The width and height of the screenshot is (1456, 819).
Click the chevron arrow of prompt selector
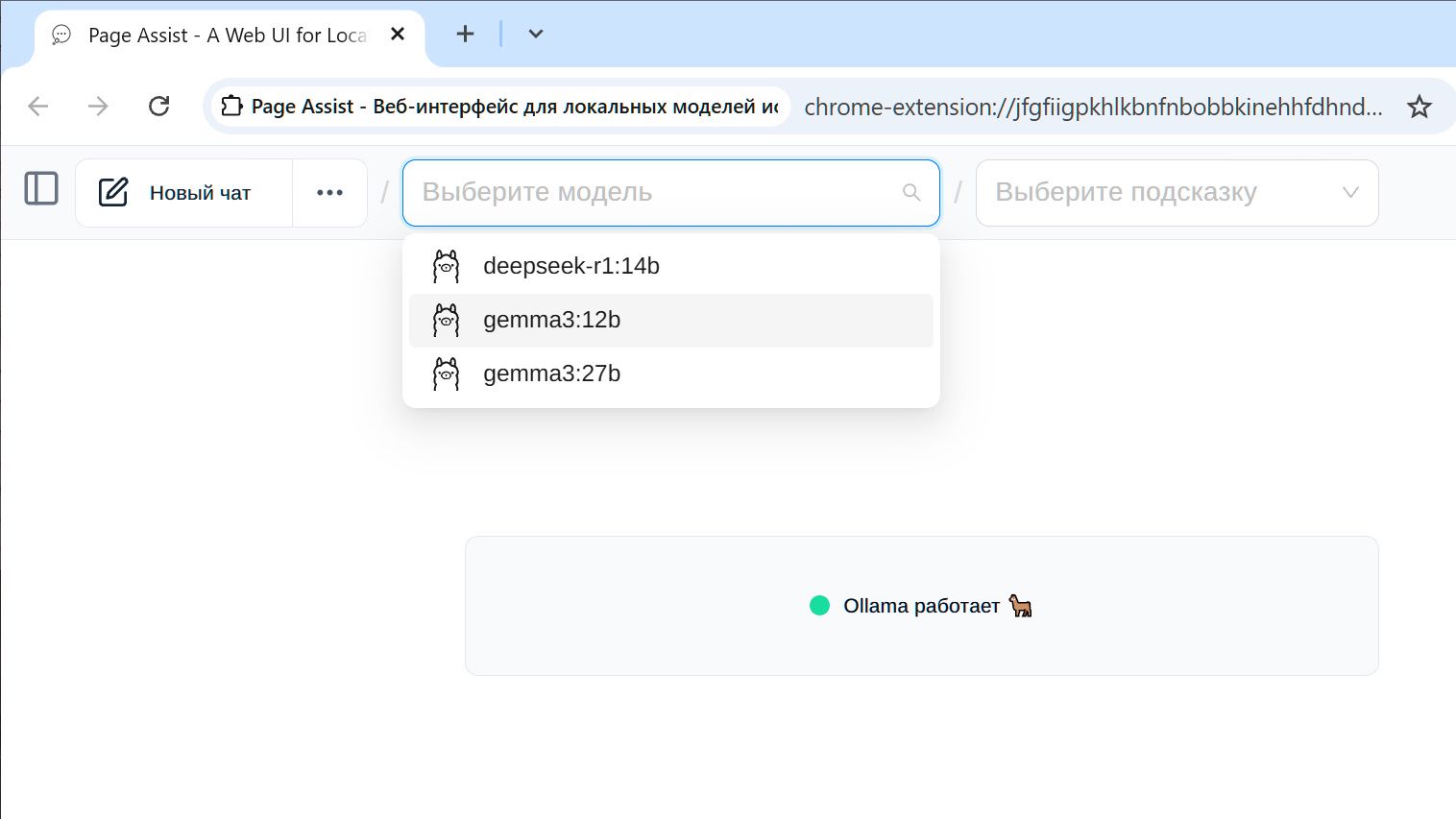[x=1349, y=193]
